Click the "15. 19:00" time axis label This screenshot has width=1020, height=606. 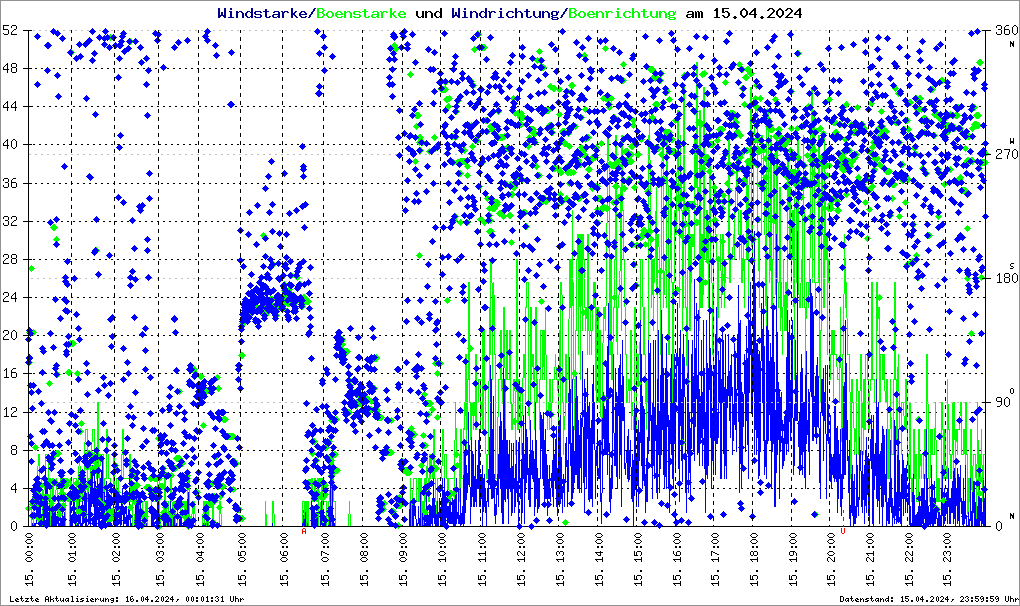pos(792,559)
